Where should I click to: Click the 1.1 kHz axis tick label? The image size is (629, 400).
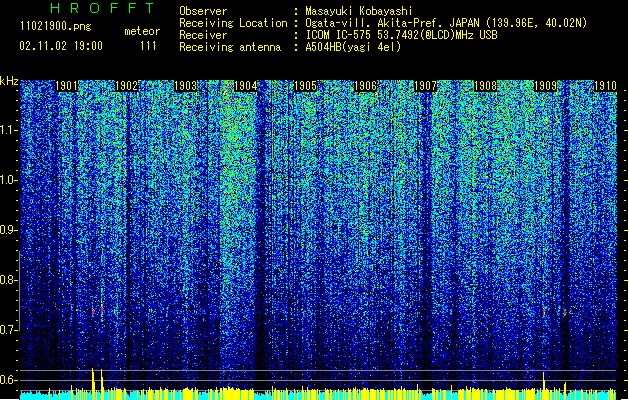pos(8,130)
